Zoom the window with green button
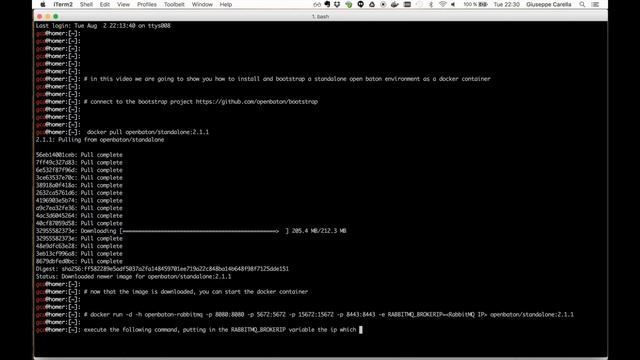 coord(56,16)
